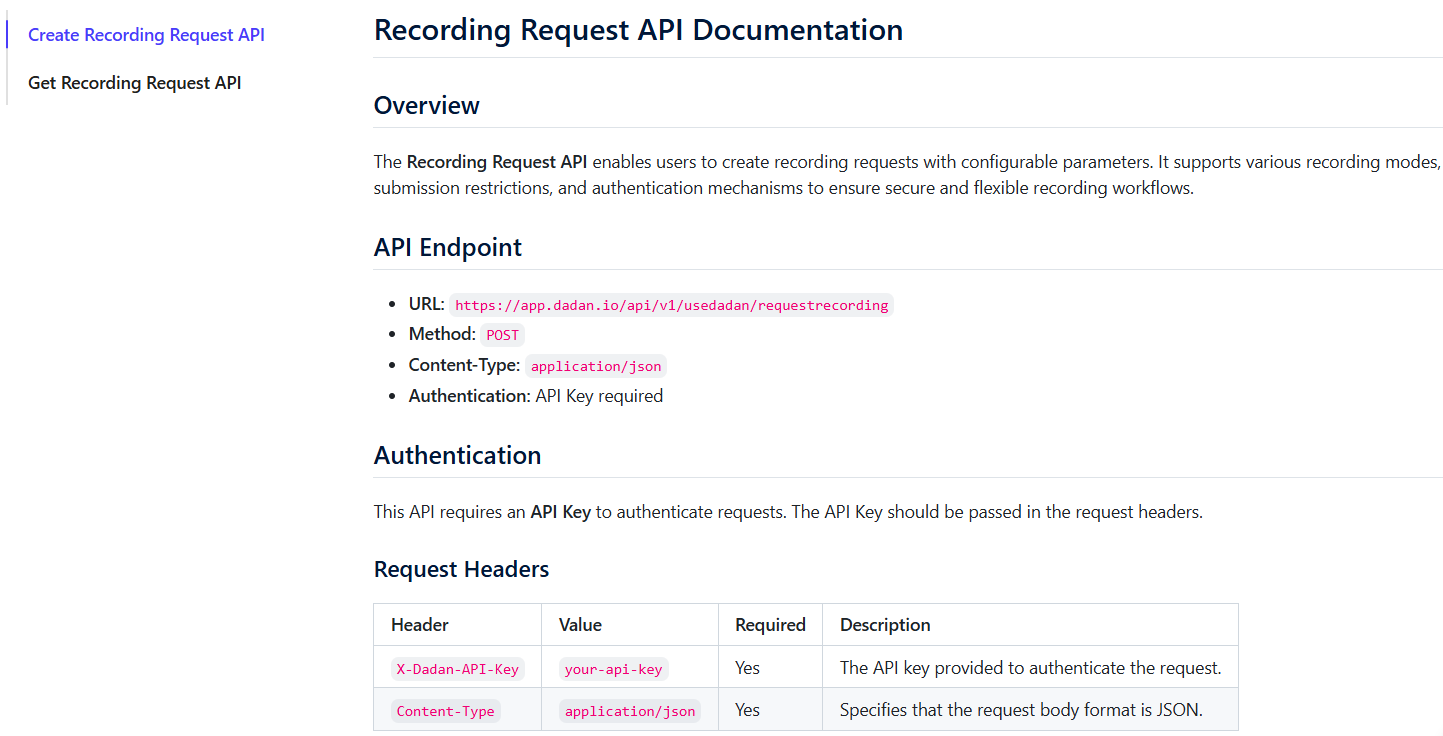Select the your-api-key value cell
Viewport: 1443px width, 736px height.
pos(613,668)
